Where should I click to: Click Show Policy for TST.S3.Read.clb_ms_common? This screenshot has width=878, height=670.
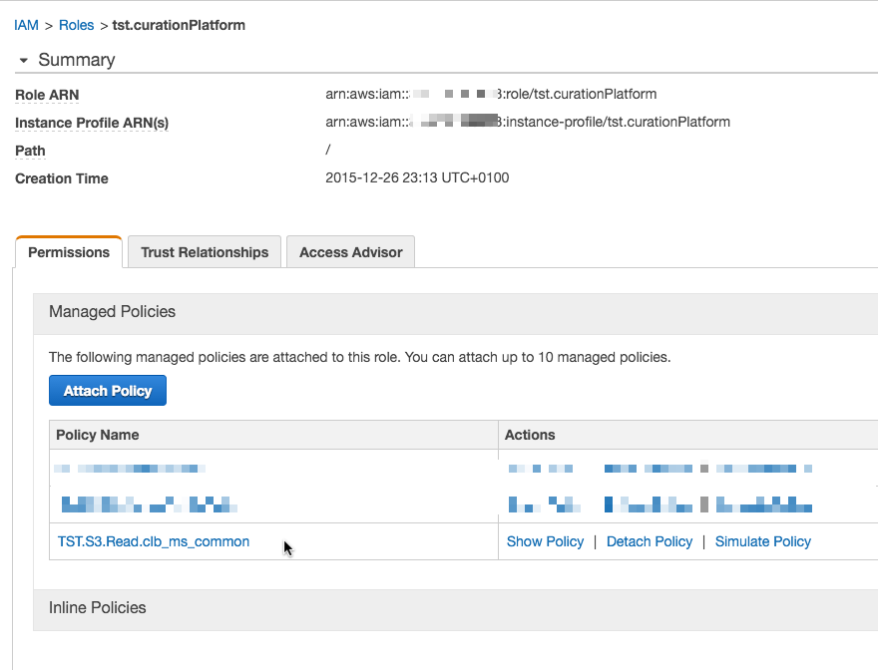(x=545, y=541)
